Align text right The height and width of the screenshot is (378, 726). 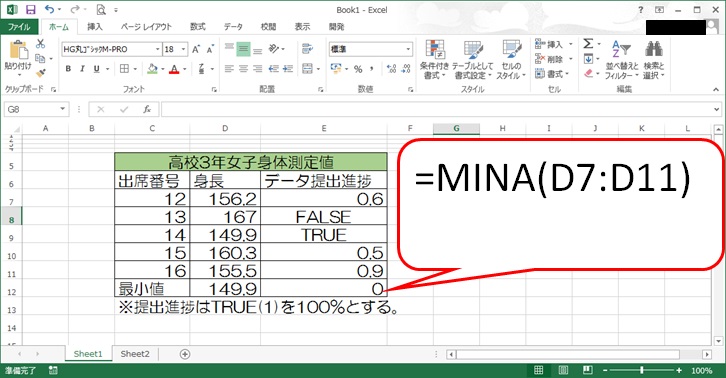click(258, 69)
